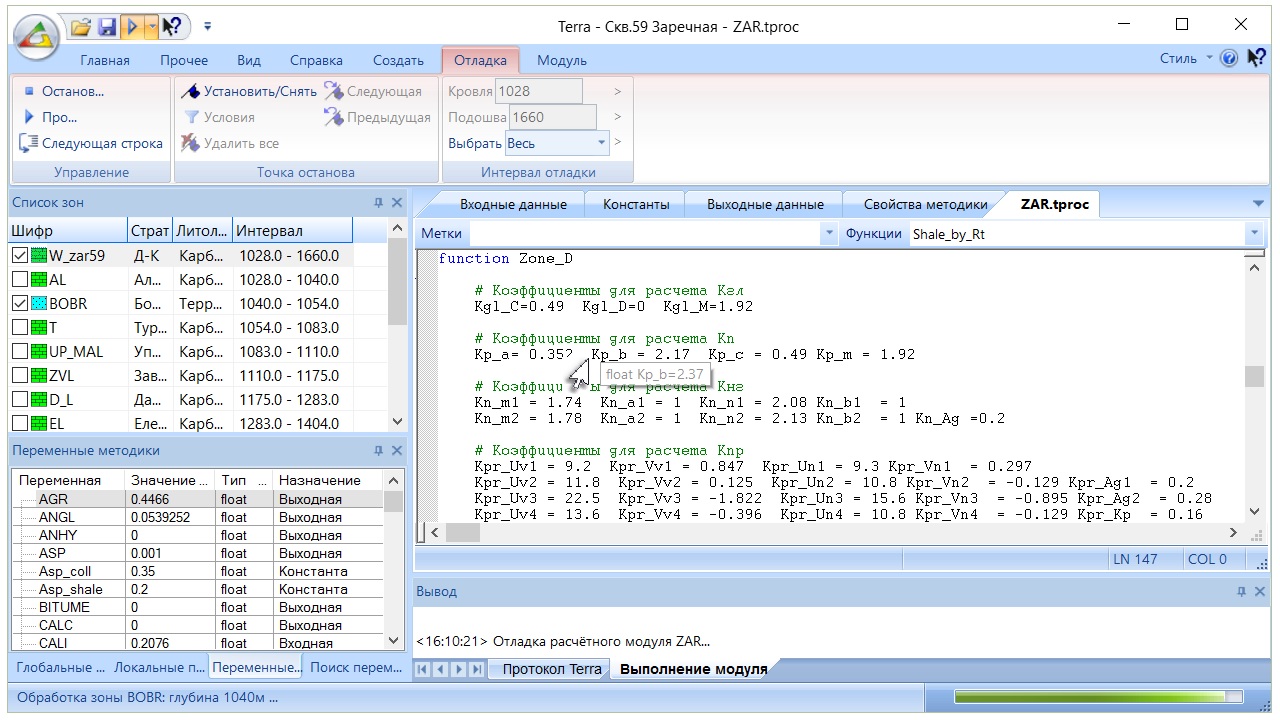Enable the AL zone checkbox
This screenshot has height=720, width=1280.
pos(20,280)
